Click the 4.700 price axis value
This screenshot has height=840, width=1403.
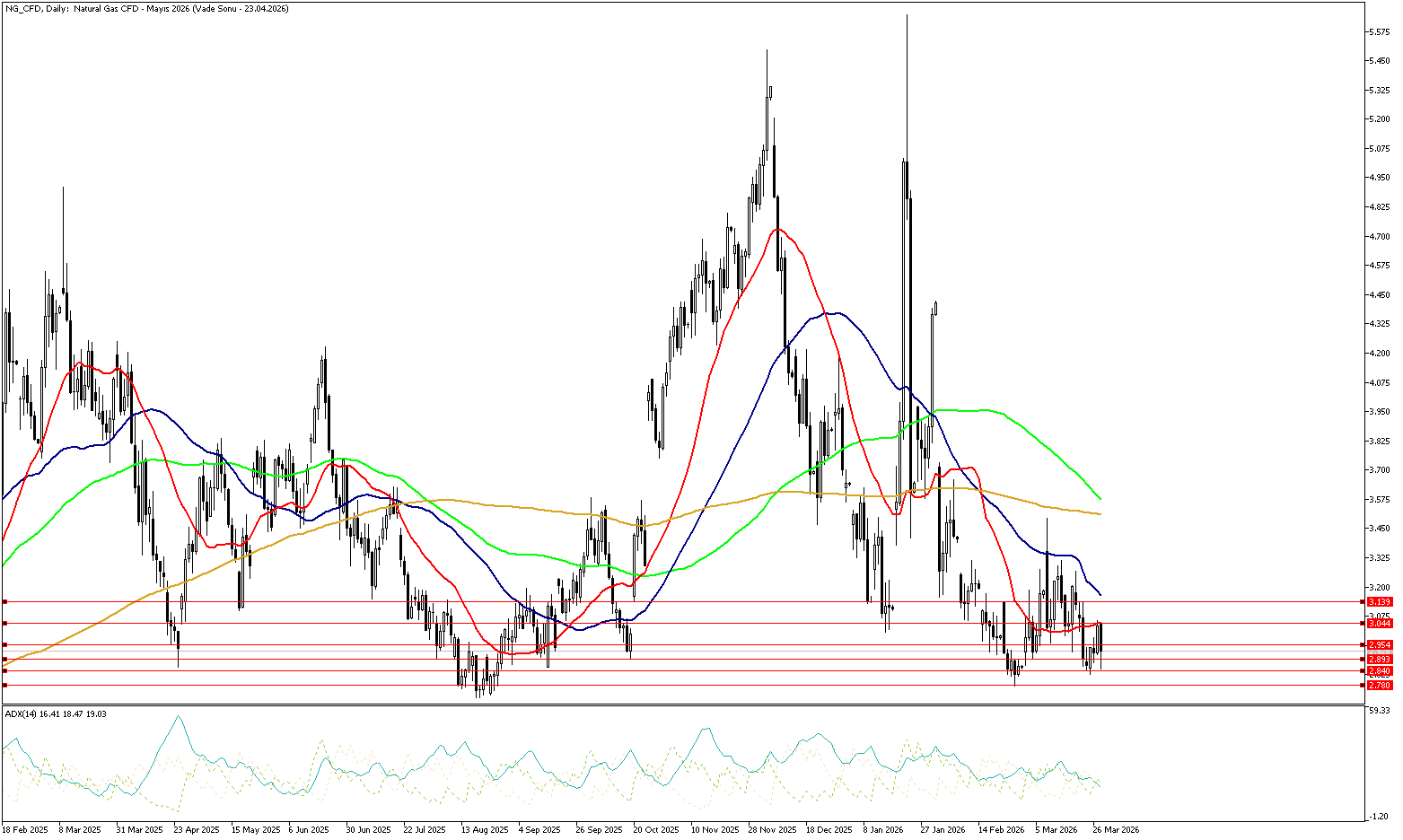point(1381,237)
